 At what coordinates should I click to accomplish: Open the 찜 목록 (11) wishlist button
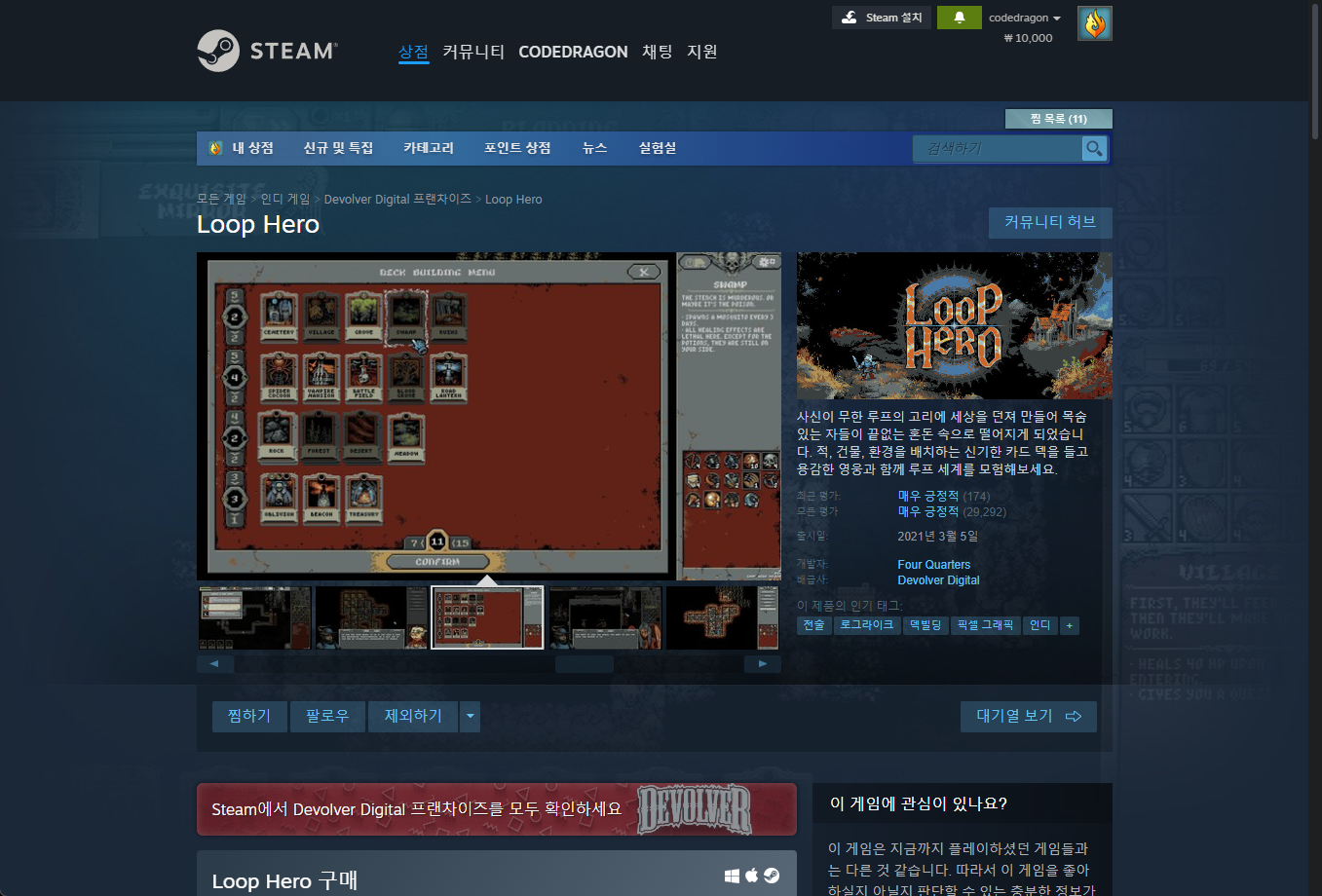[1058, 119]
